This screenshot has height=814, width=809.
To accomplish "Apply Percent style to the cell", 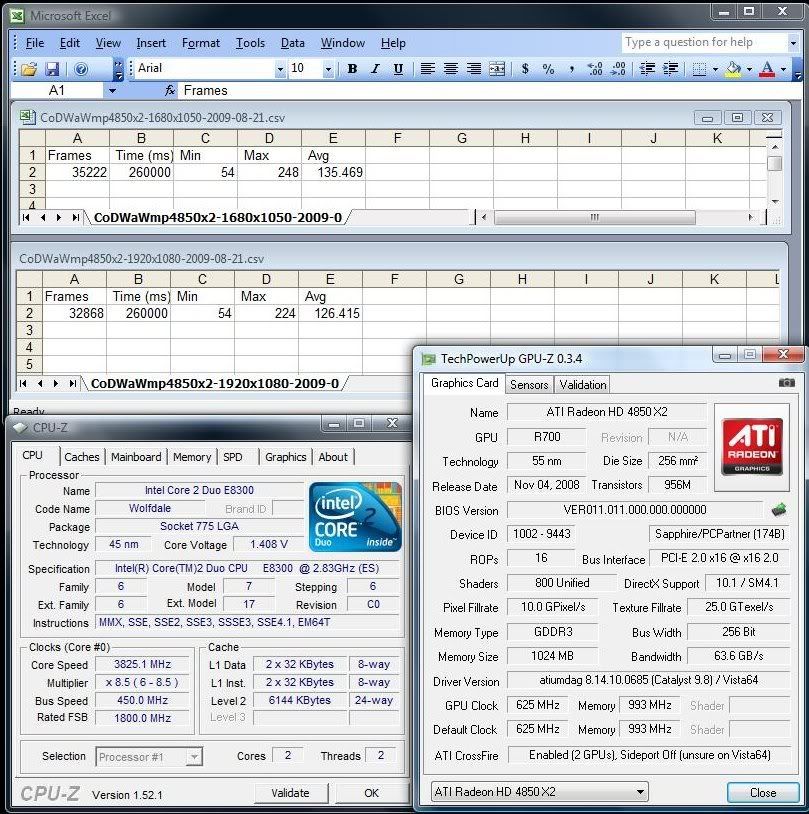I will (x=548, y=69).
